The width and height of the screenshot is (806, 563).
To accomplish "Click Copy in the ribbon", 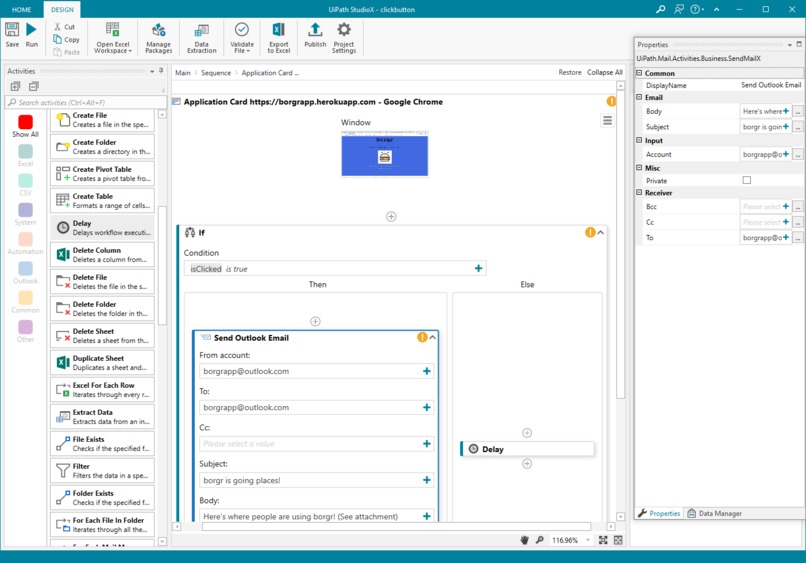I will point(66,40).
